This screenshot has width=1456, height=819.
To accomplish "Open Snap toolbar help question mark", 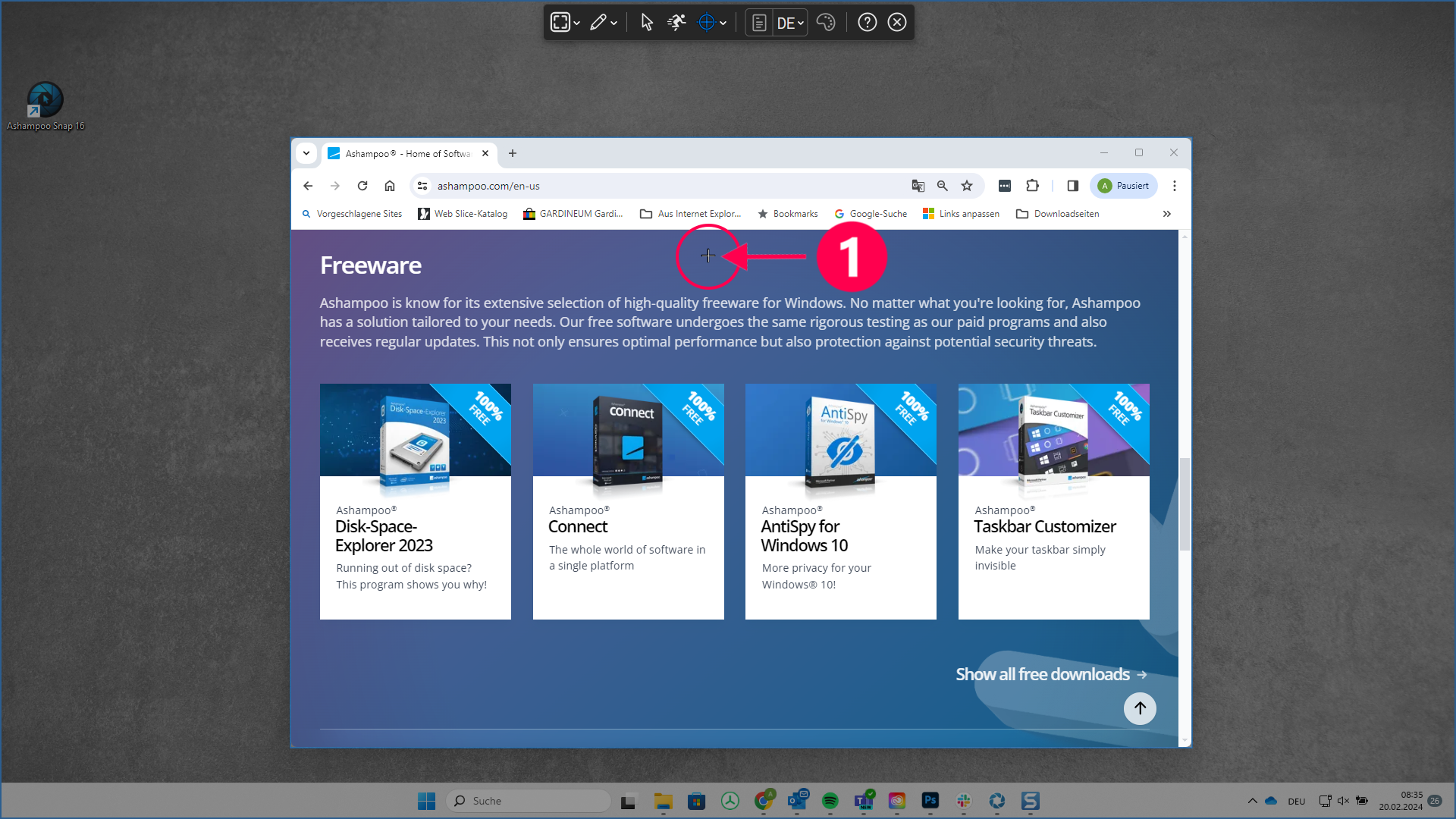I will tap(868, 22).
